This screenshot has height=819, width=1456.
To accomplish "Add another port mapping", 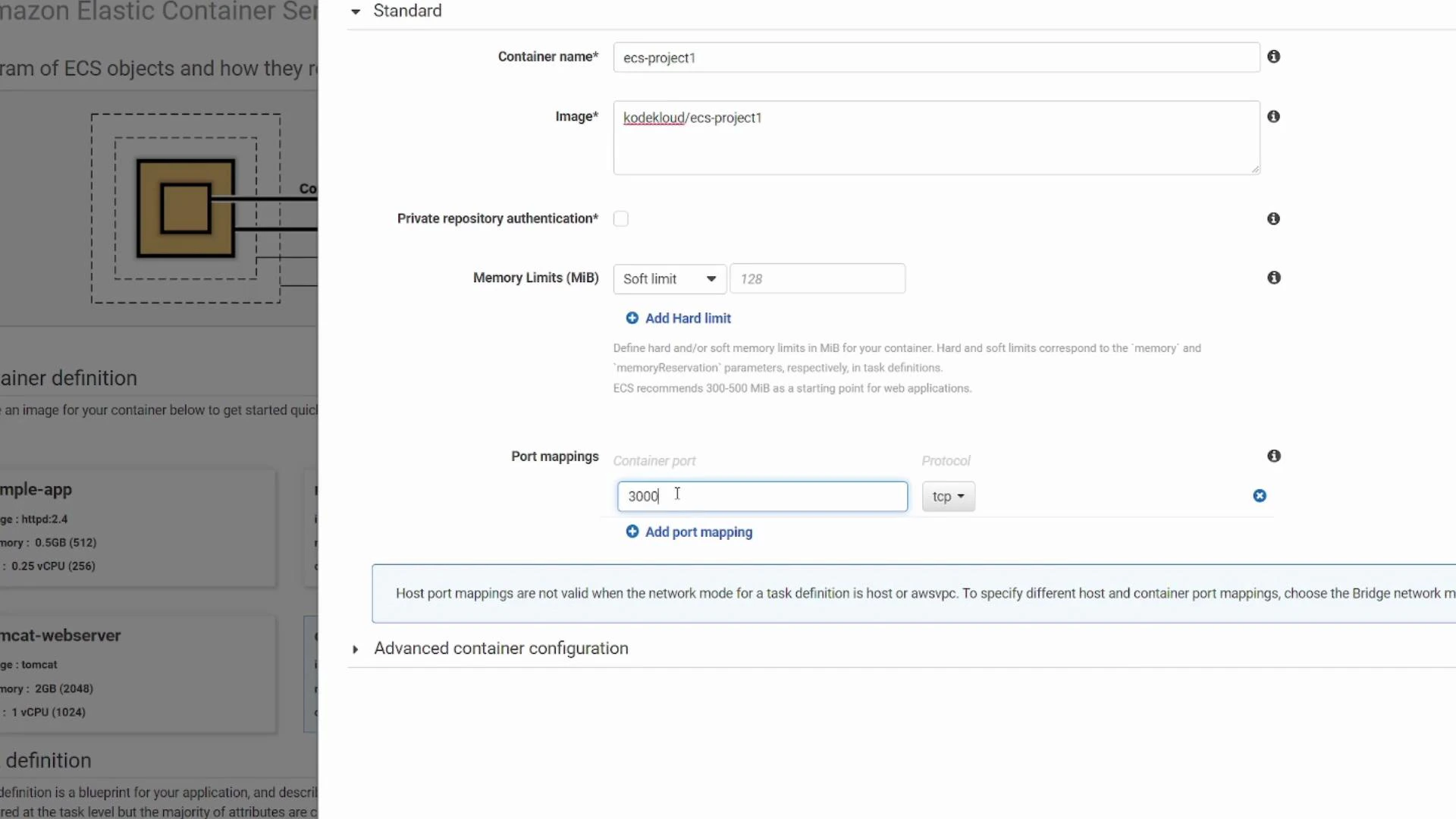I will click(698, 532).
